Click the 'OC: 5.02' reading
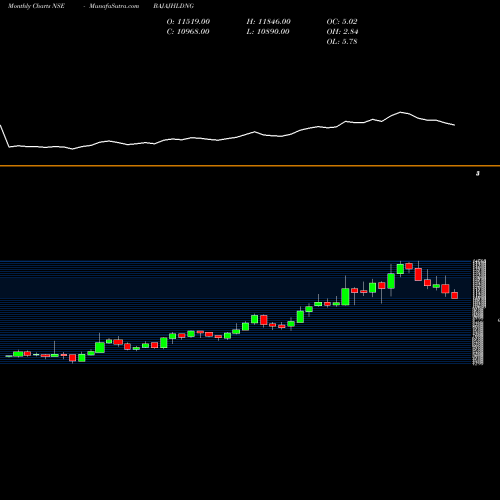This screenshot has height=500, width=500. click(x=342, y=21)
